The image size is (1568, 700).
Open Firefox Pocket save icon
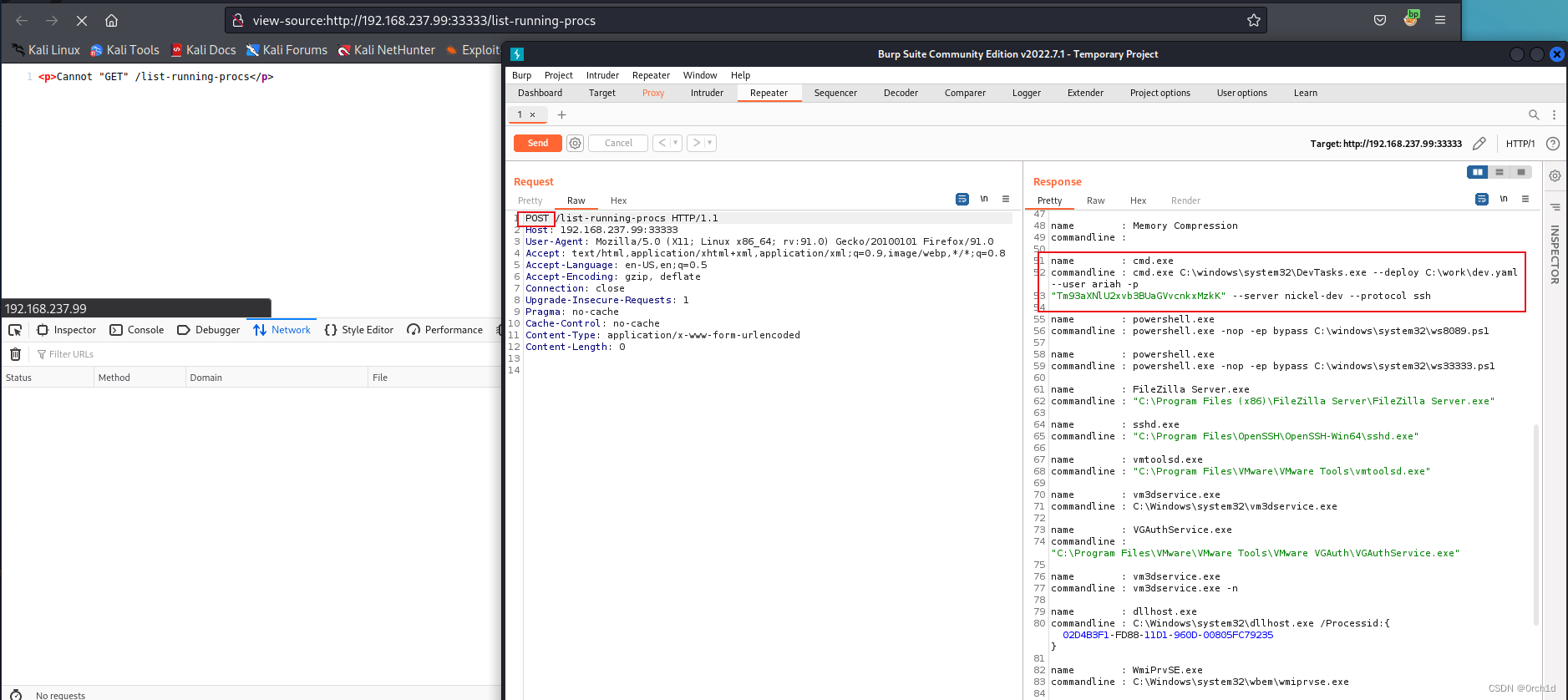coord(1380,20)
